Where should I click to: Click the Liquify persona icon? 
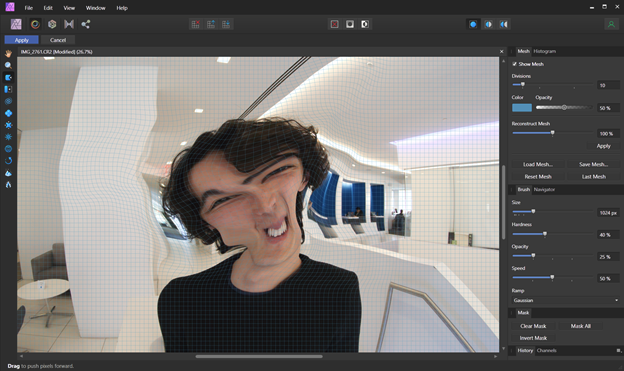tap(35, 24)
